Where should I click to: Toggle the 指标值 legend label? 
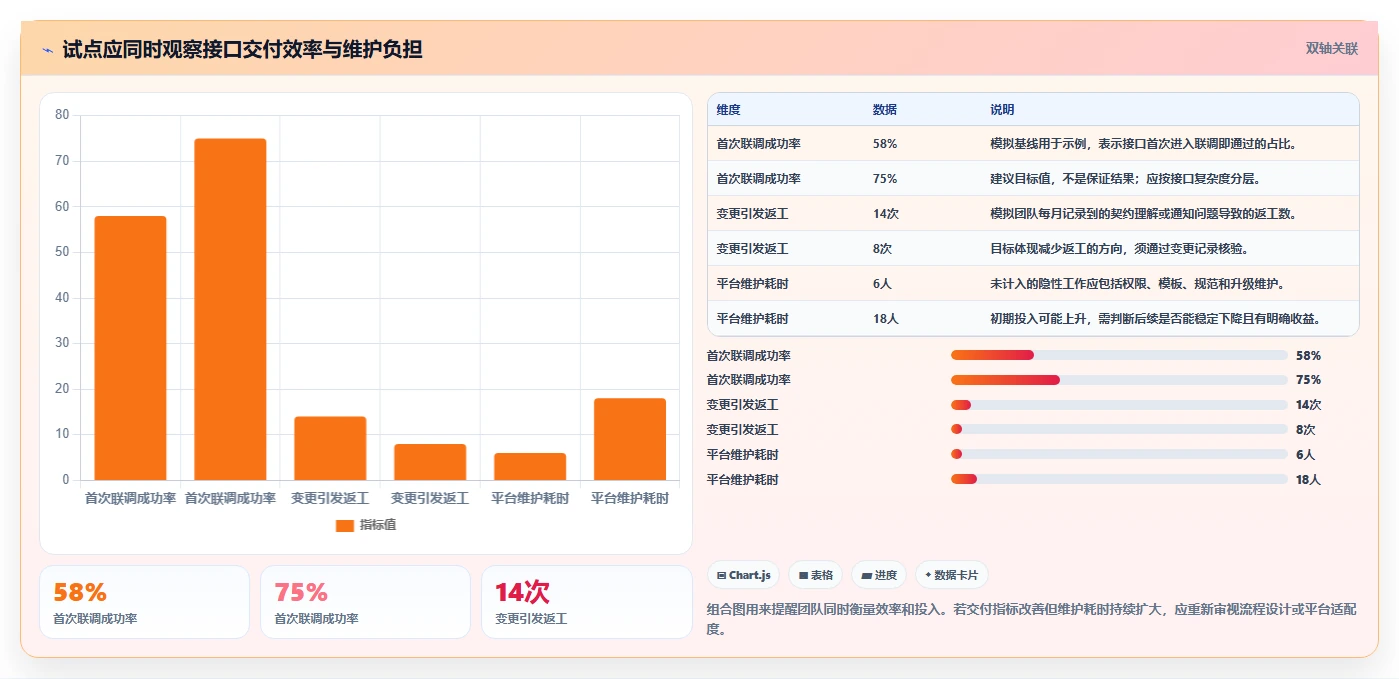click(x=378, y=525)
